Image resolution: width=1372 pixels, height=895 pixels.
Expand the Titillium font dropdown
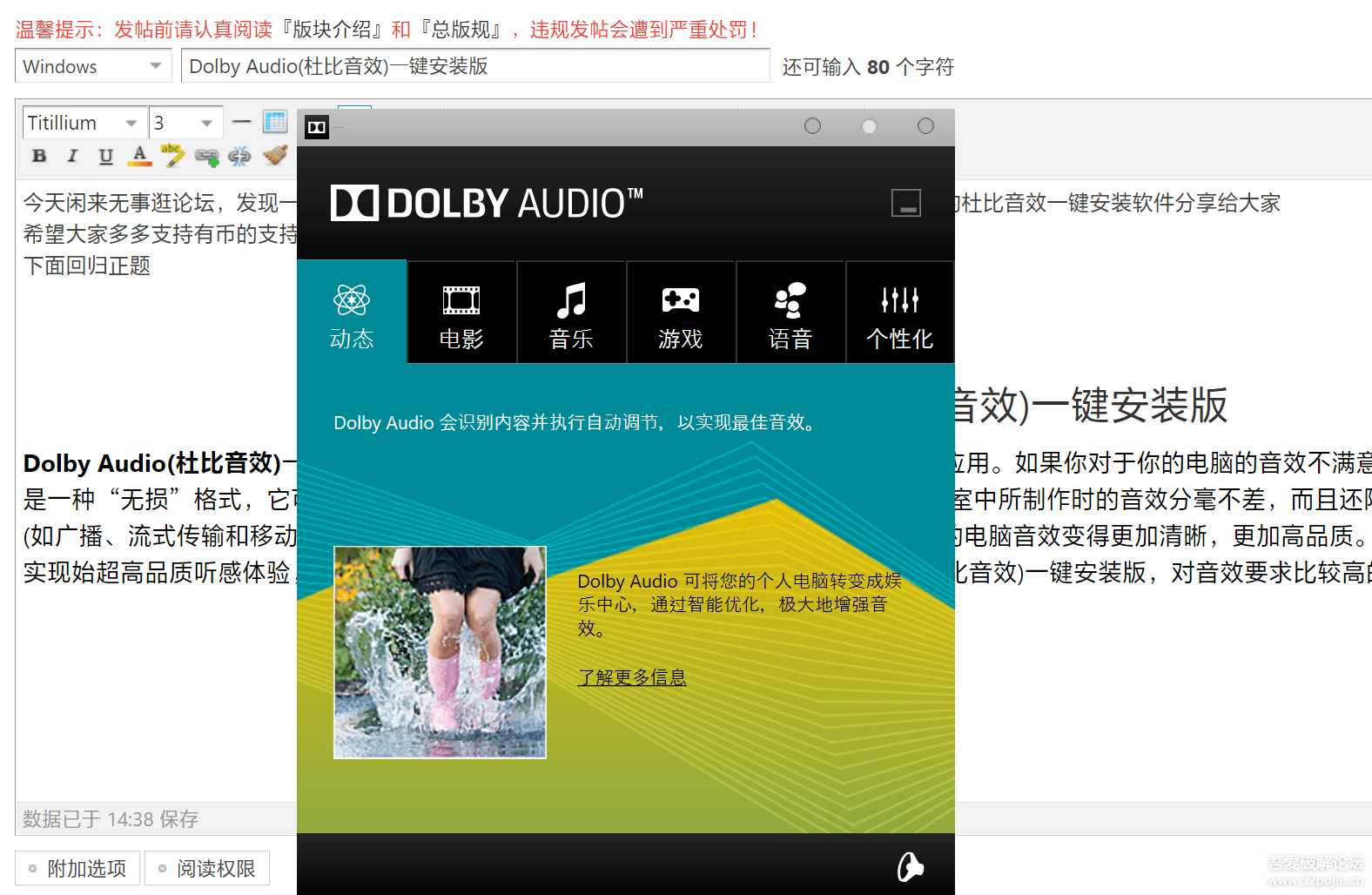[x=83, y=123]
